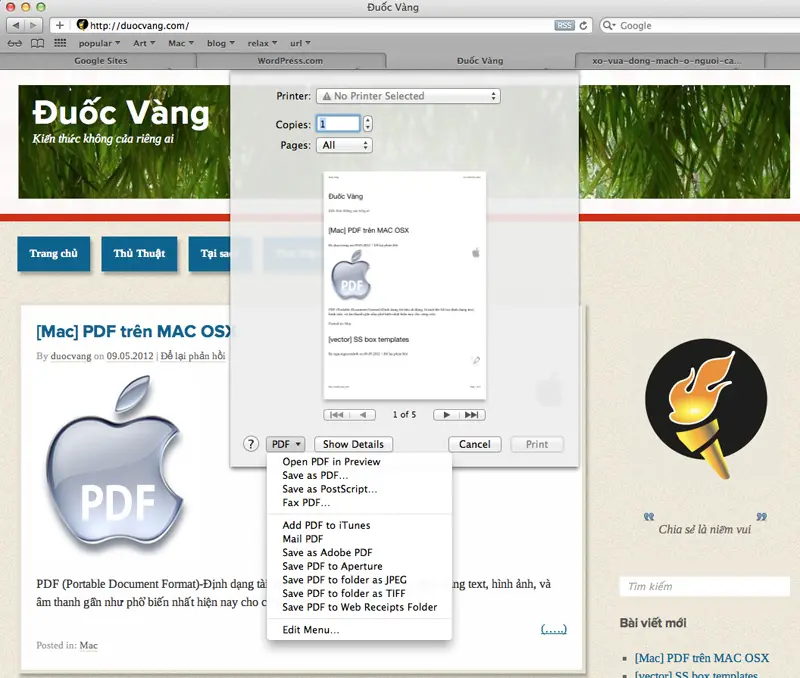800x678 pixels.
Task: Click the Show Details button
Action: point(354,444)
